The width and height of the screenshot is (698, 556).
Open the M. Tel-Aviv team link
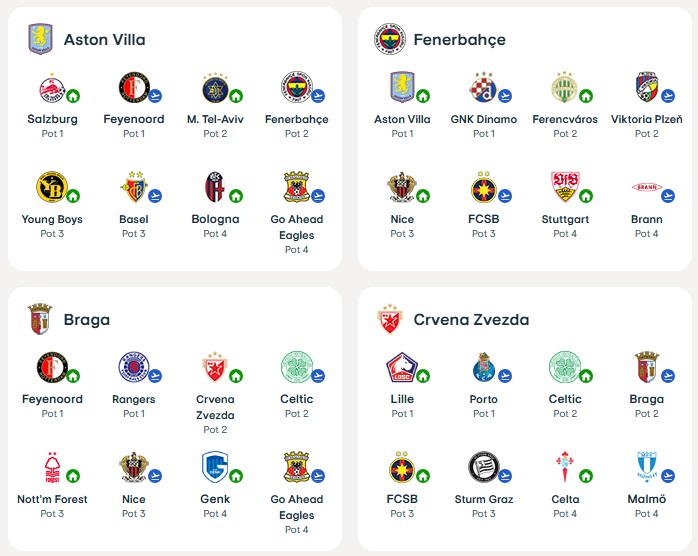coord(215,119)
